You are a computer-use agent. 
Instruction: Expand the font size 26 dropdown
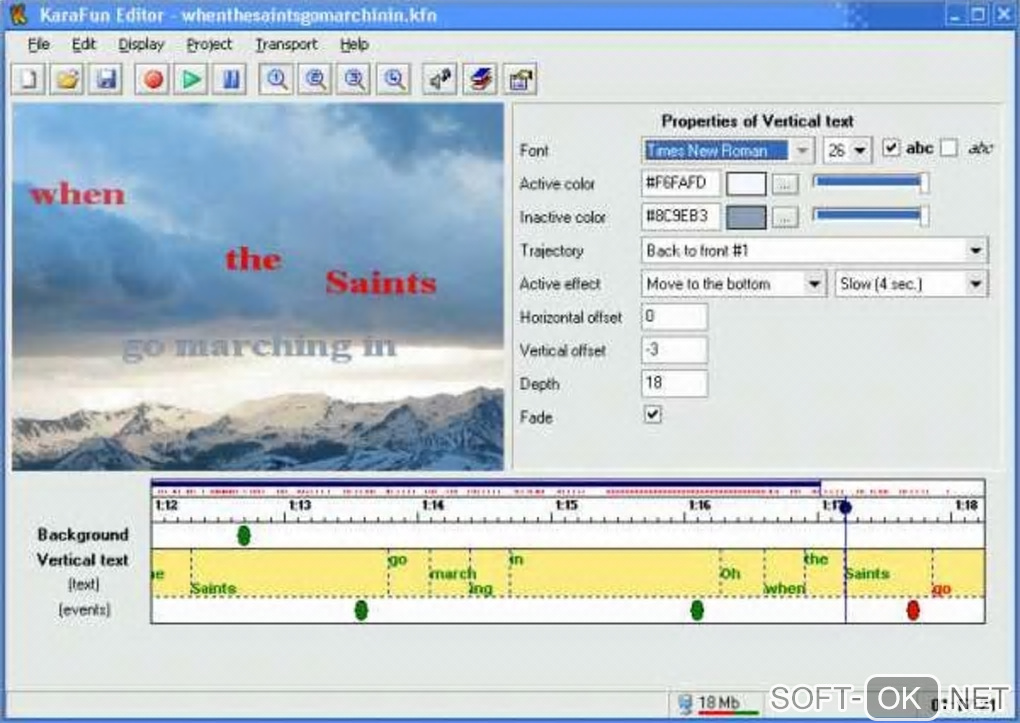pyautogui.click(x=860, y=150)
